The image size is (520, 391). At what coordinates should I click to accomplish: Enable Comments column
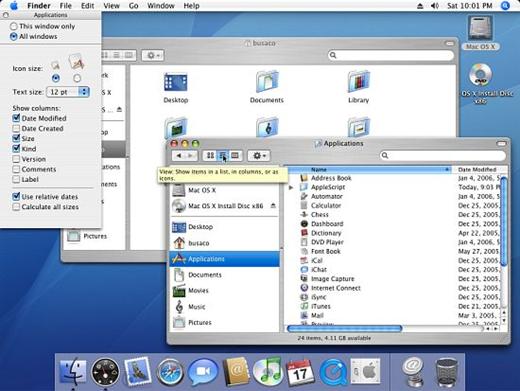(16, 169)
